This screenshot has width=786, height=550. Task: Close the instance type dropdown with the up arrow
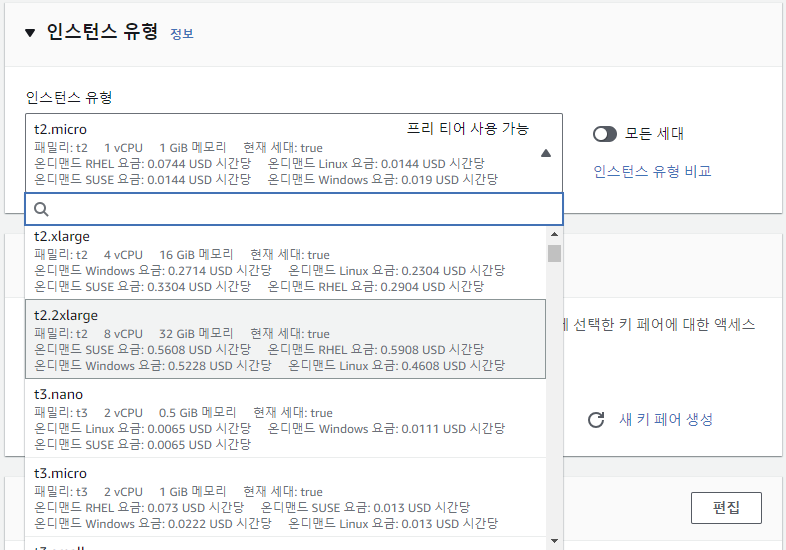pos(546,153)
